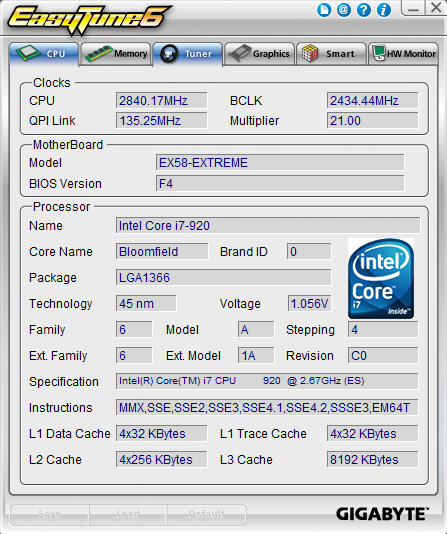Click the 'Instructions' label
The image size is (447, 534).
(x=61, y=408)
